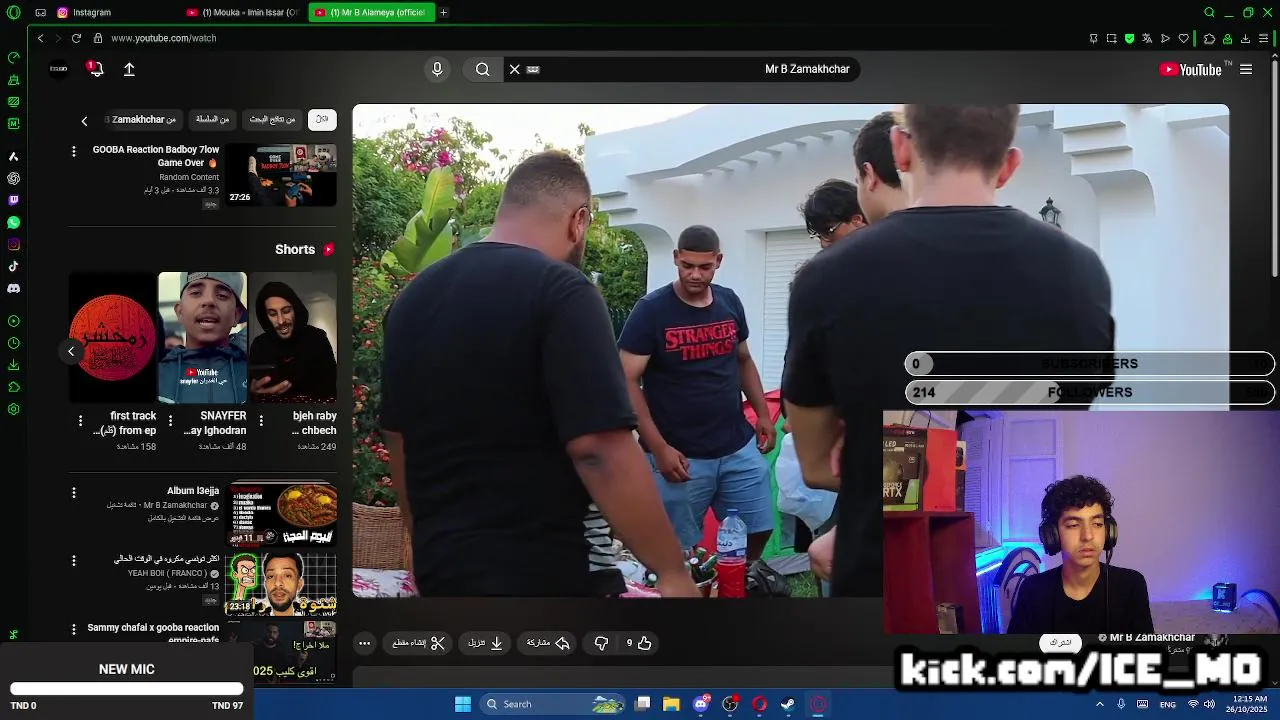Open options menu for GOOBA Reaction Badboy video

click(x=73, y=151)
